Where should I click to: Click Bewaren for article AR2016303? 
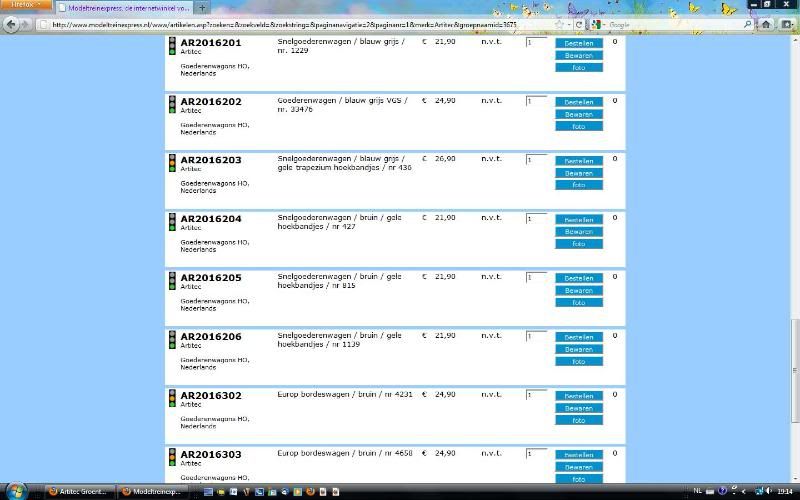(579, 467)
